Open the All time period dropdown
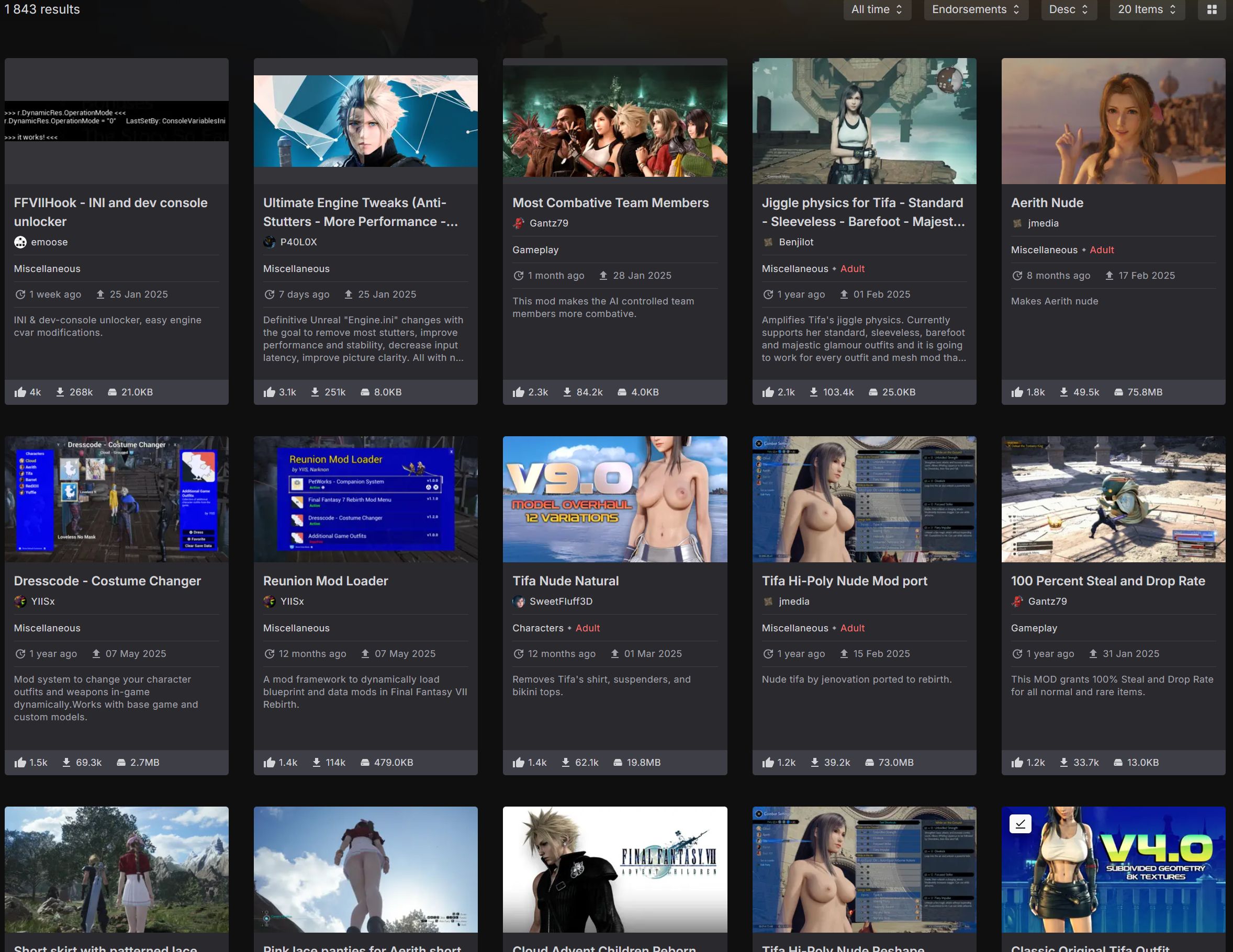 (877, 9)
